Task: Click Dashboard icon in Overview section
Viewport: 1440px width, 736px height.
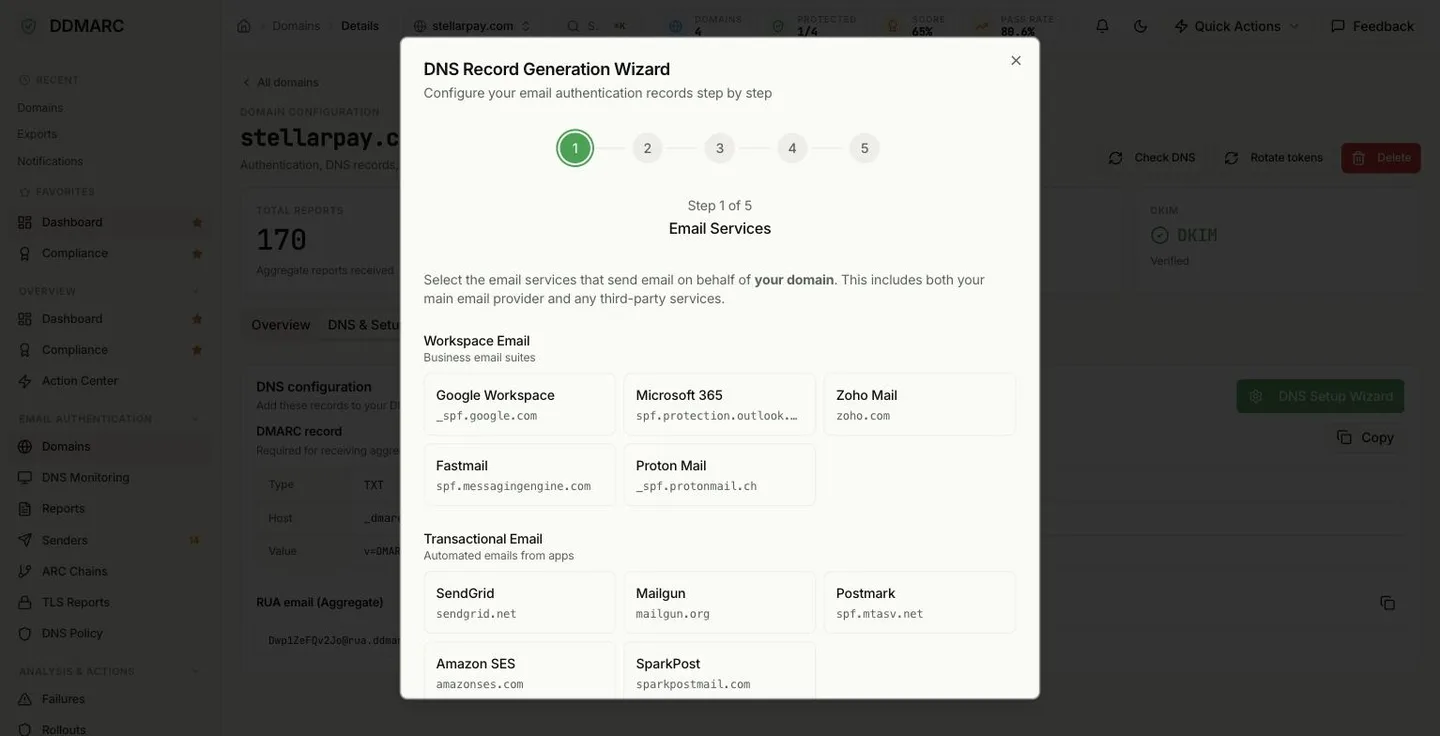Action: pyautogui.click(x=25, y=319)
